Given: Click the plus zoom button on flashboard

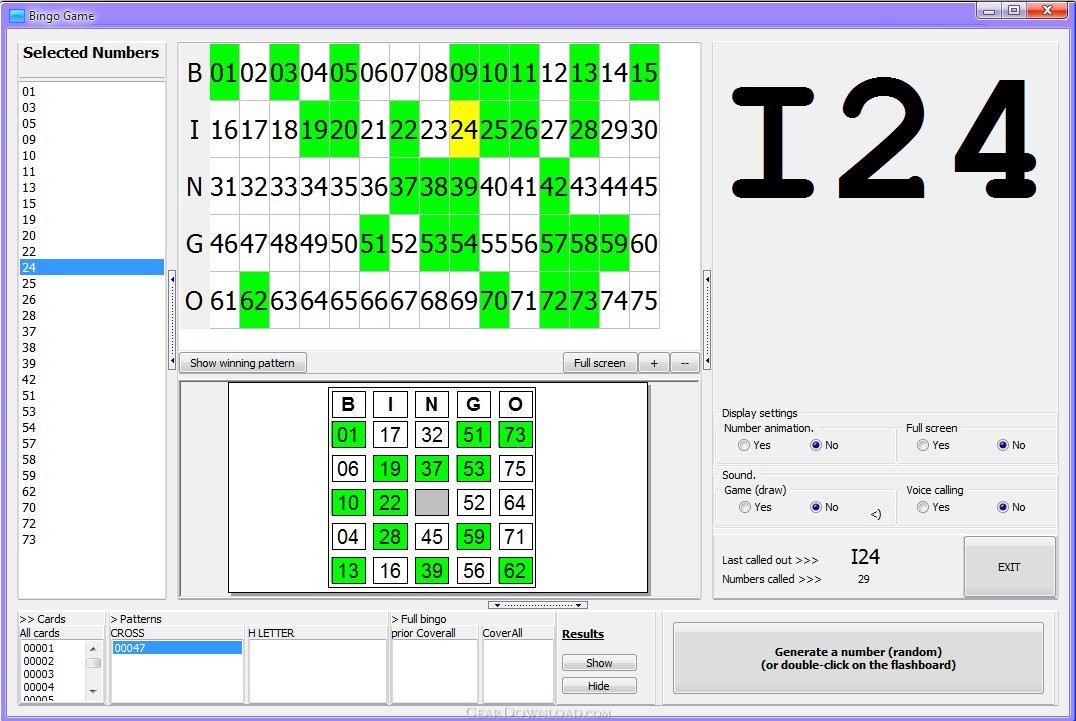Looking at the screenshot, I should coord(654,363).
